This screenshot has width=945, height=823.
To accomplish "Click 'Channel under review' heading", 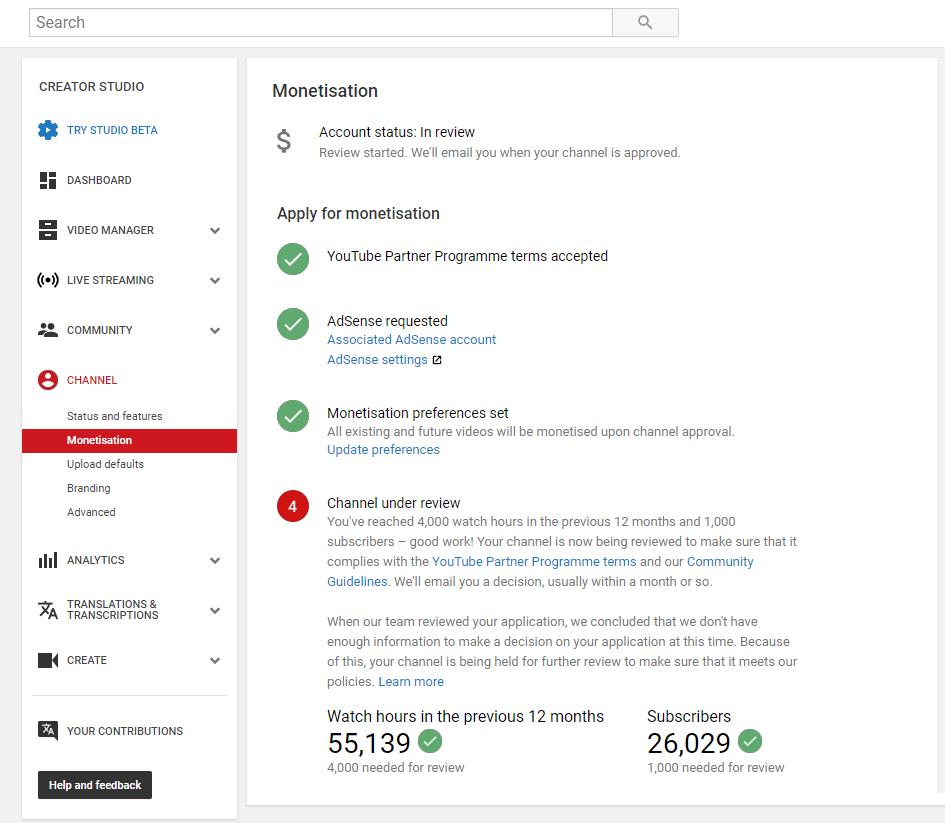I will (394, 503).
